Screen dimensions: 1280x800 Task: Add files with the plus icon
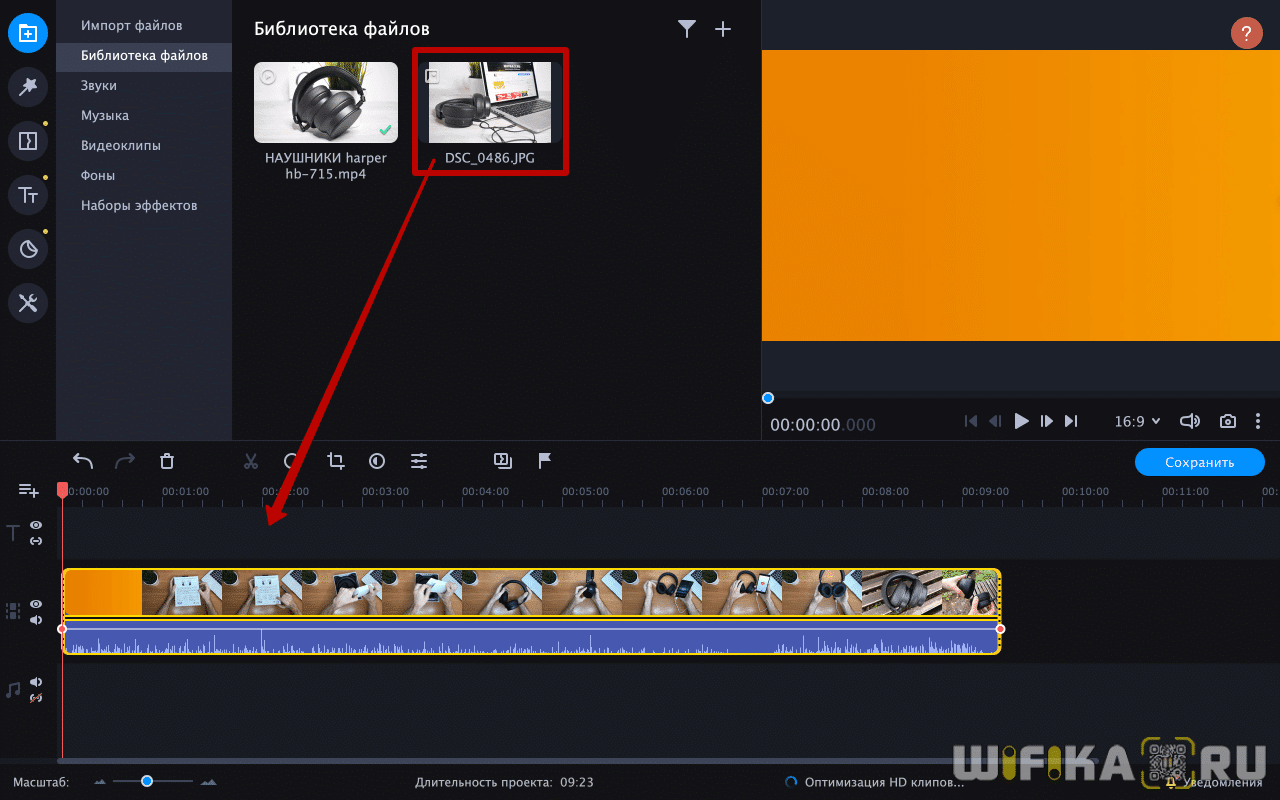pos(723,29)
